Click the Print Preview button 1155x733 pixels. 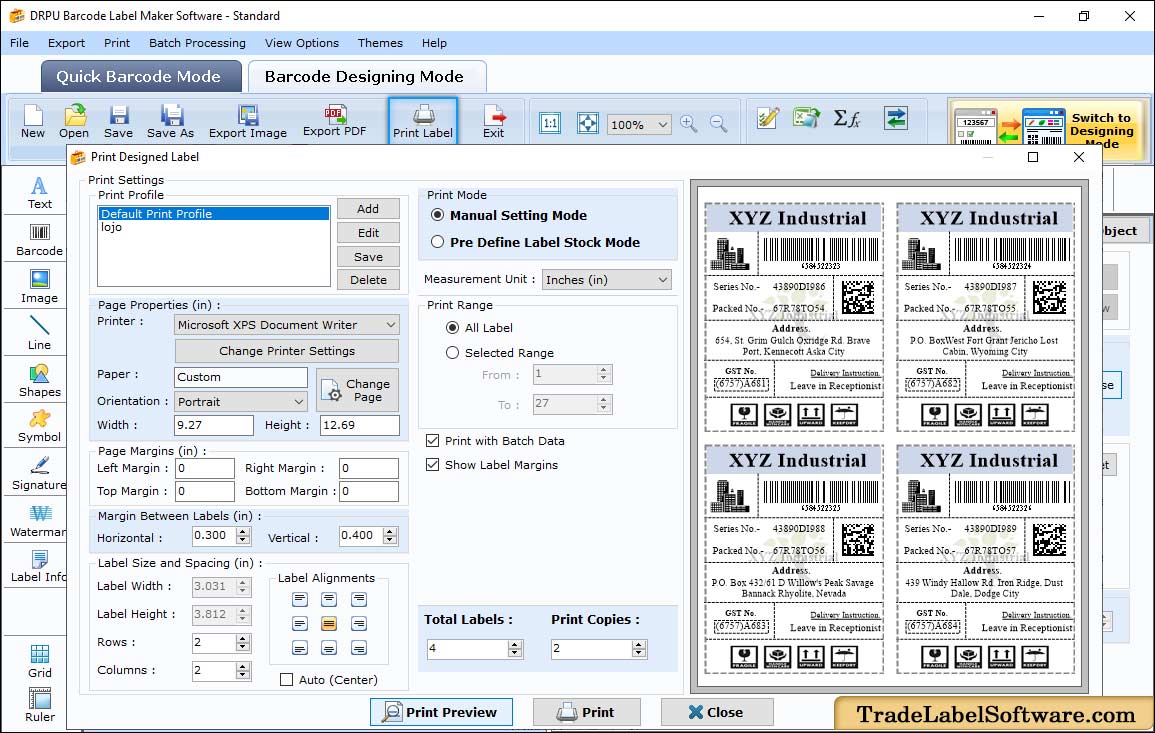441,712
